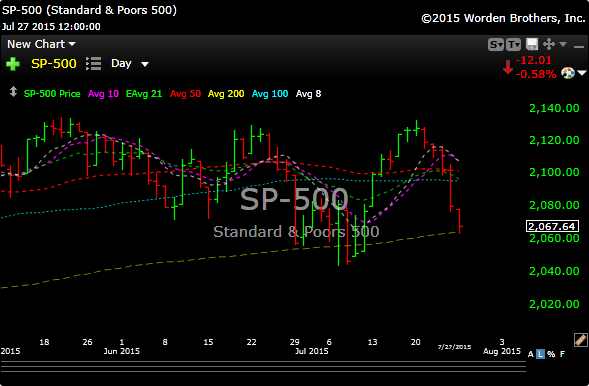Screen dimensions: 589x386
Task: Expand the white arrow next to the palette
Action: [x=582, y=73]
